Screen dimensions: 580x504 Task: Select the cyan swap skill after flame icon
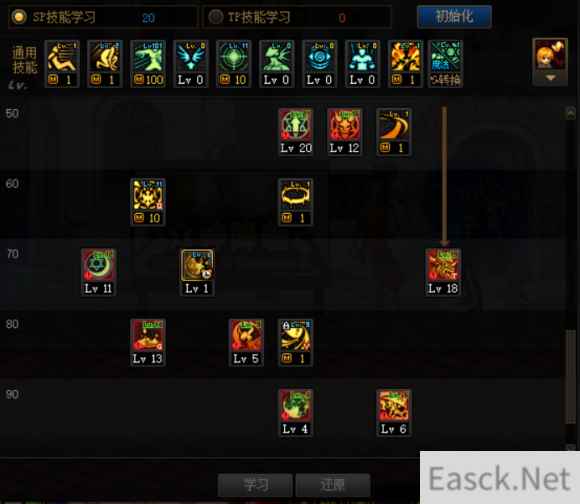point(446,64)
